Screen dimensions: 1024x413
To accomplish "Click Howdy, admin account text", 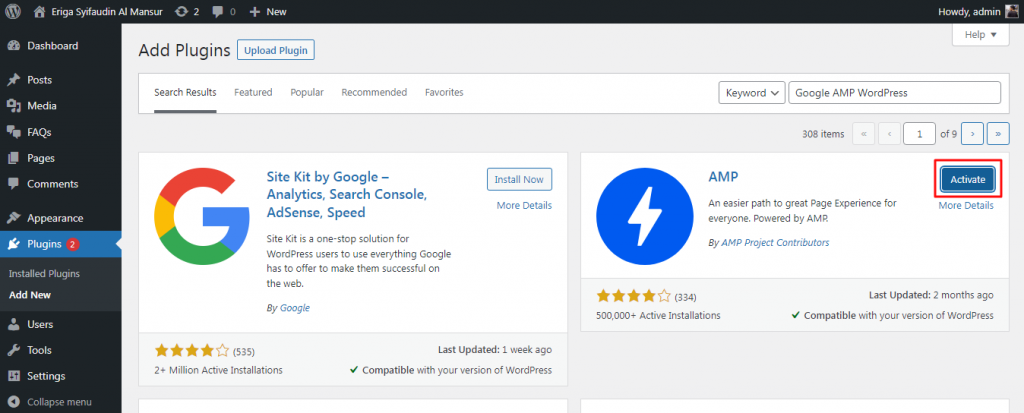I will pos(968,11).
